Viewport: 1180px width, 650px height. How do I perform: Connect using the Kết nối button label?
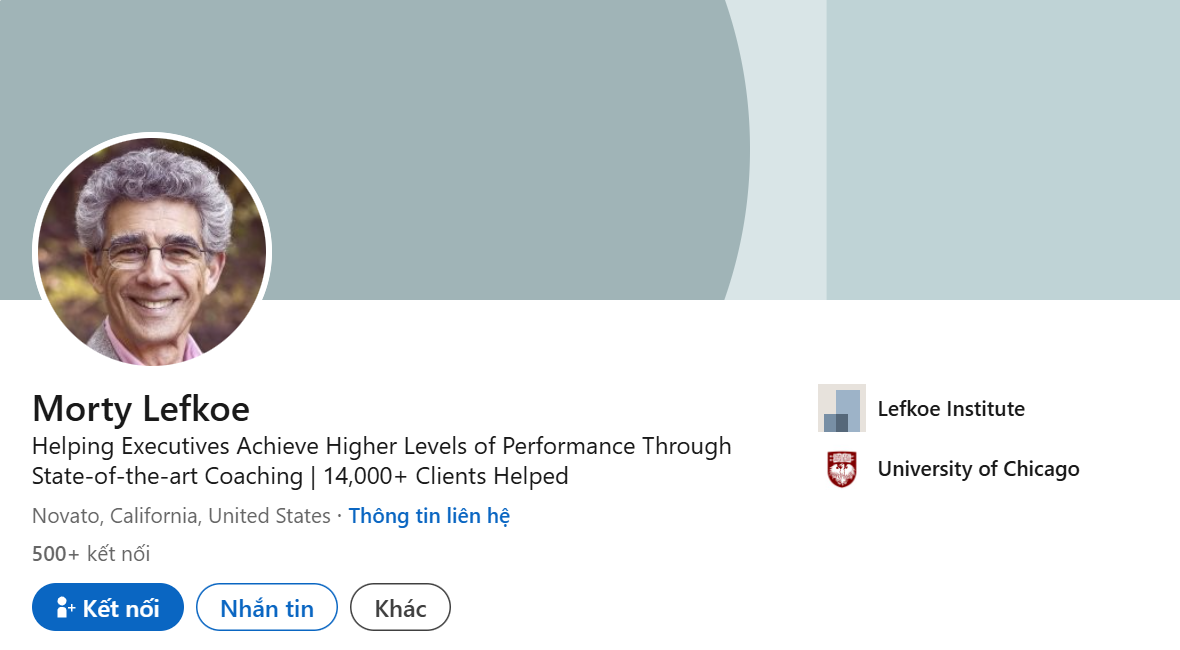pos(120,608)
